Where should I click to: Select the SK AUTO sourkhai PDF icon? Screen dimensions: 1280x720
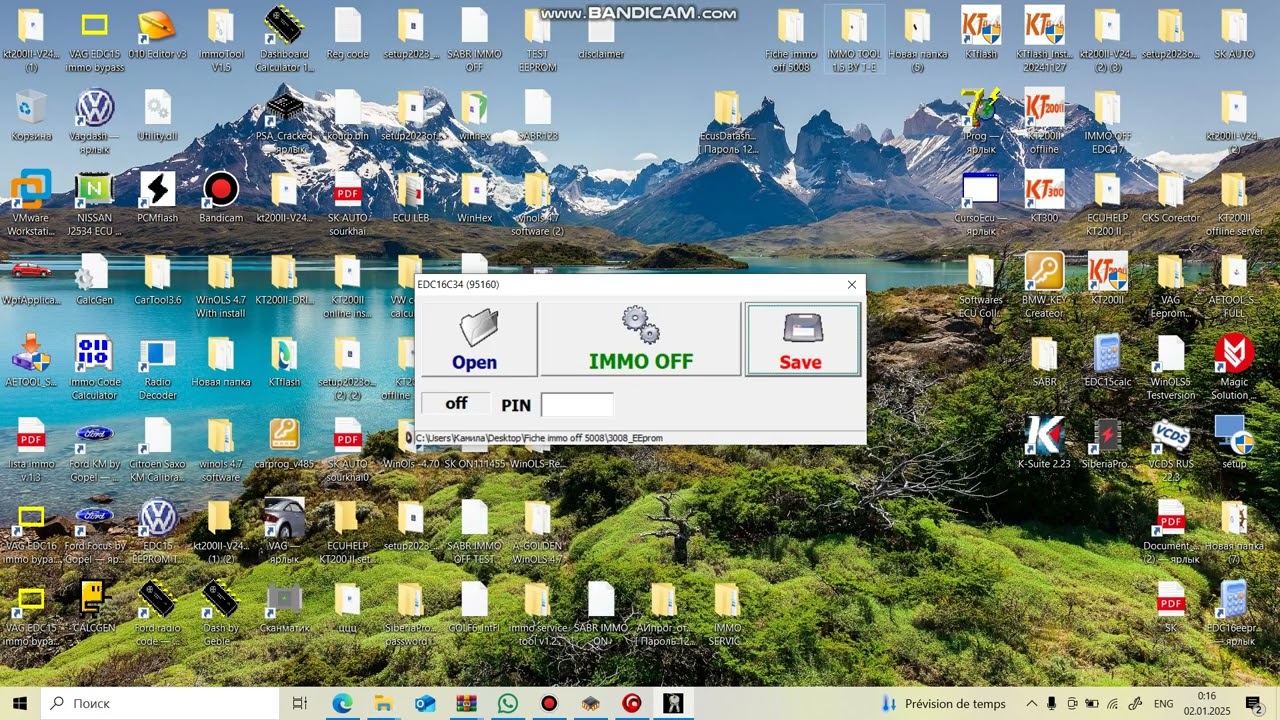tap(348, 204)
